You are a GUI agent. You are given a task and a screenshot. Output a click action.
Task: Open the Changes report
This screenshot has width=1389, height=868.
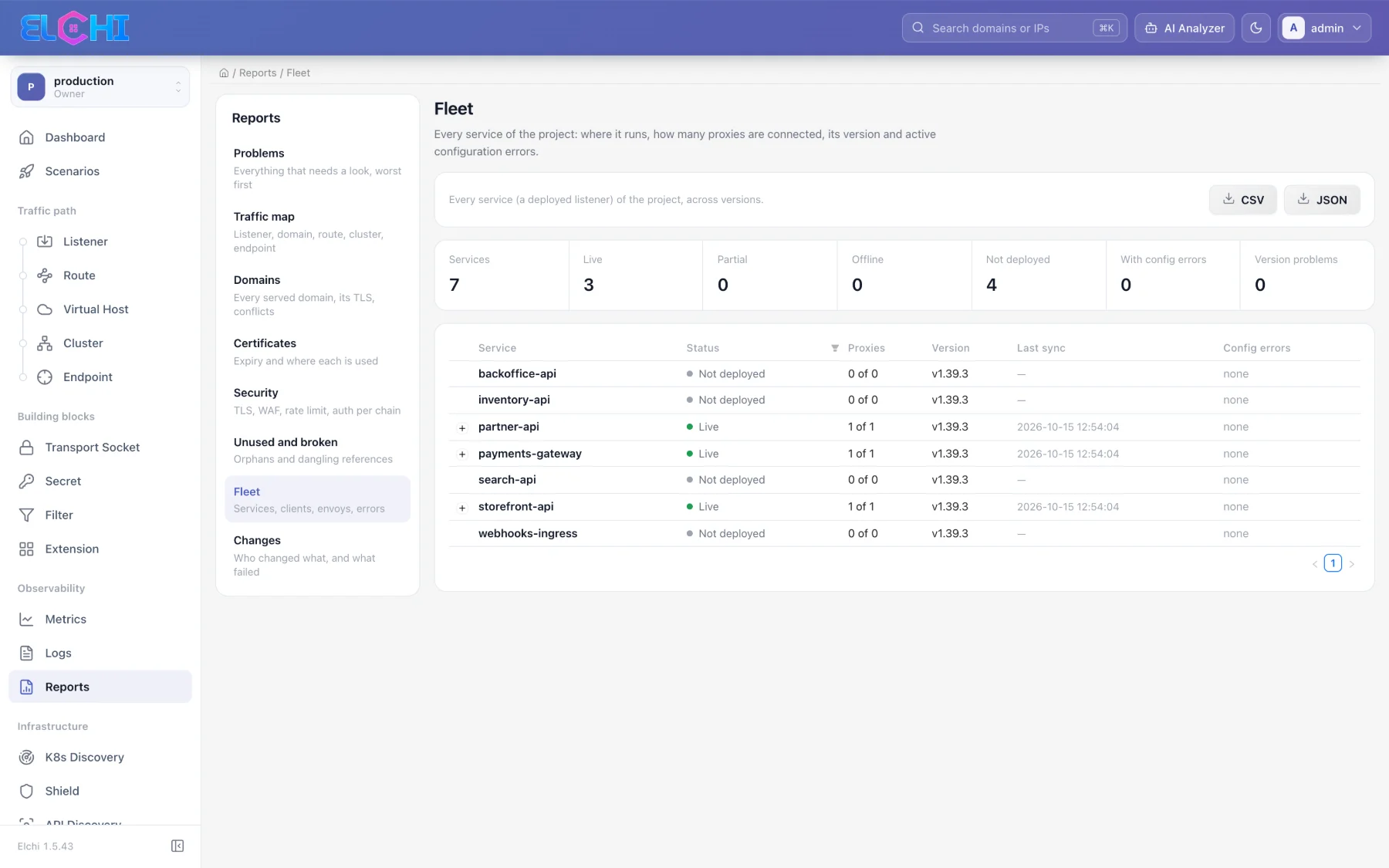tap(317, 556)
